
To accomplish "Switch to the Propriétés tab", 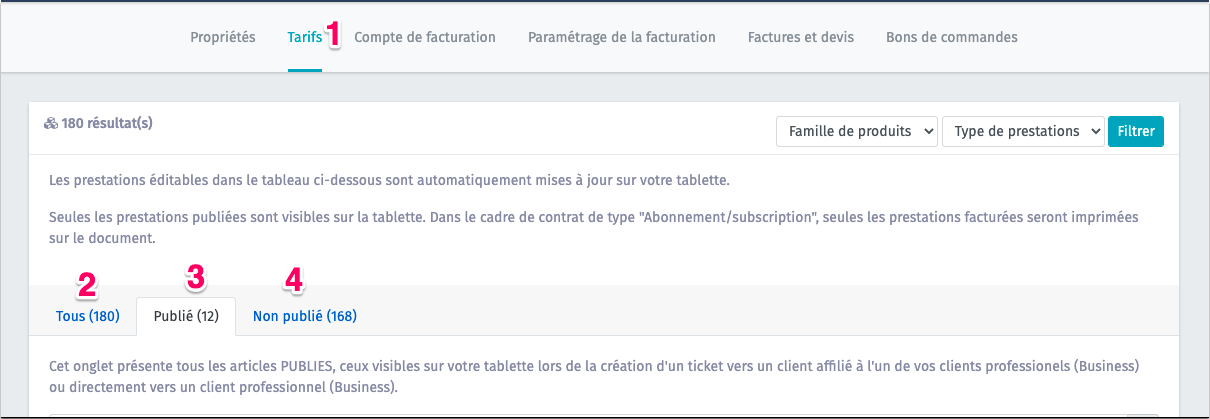I will tap(223, 37).
